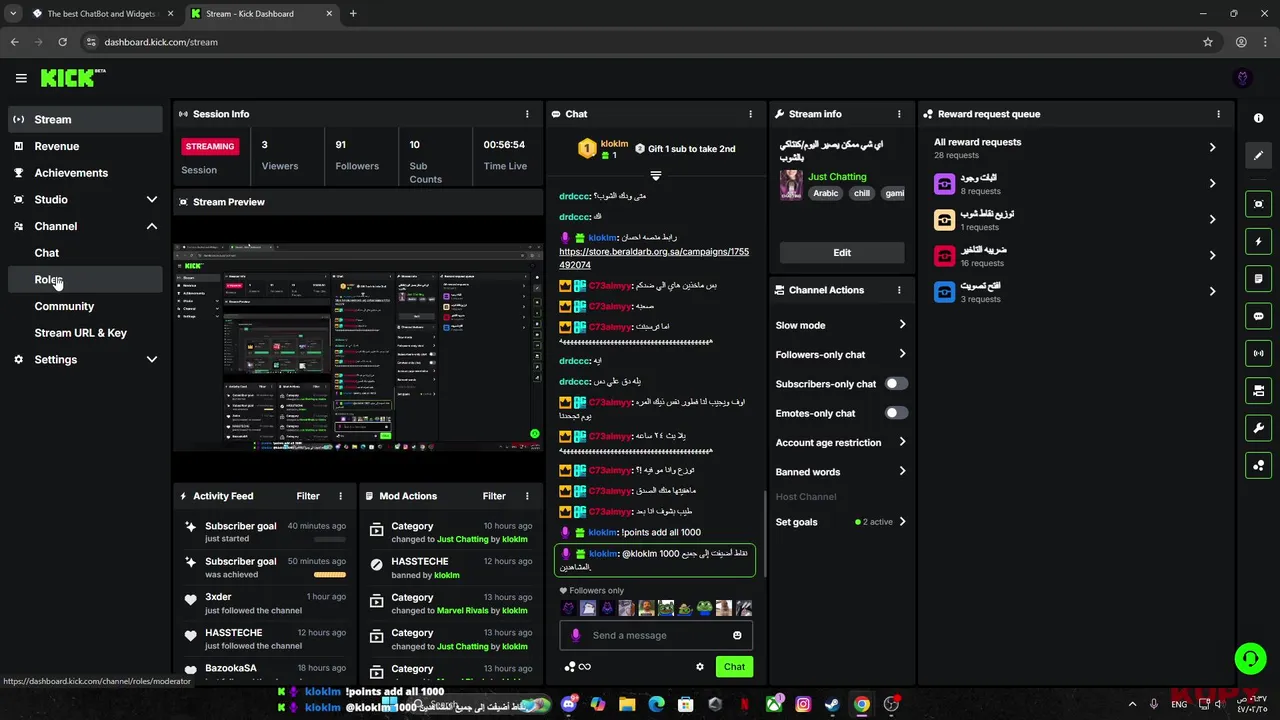Open the Kick logo home link
Screen dimensions: 1280x720
[73, 78]
